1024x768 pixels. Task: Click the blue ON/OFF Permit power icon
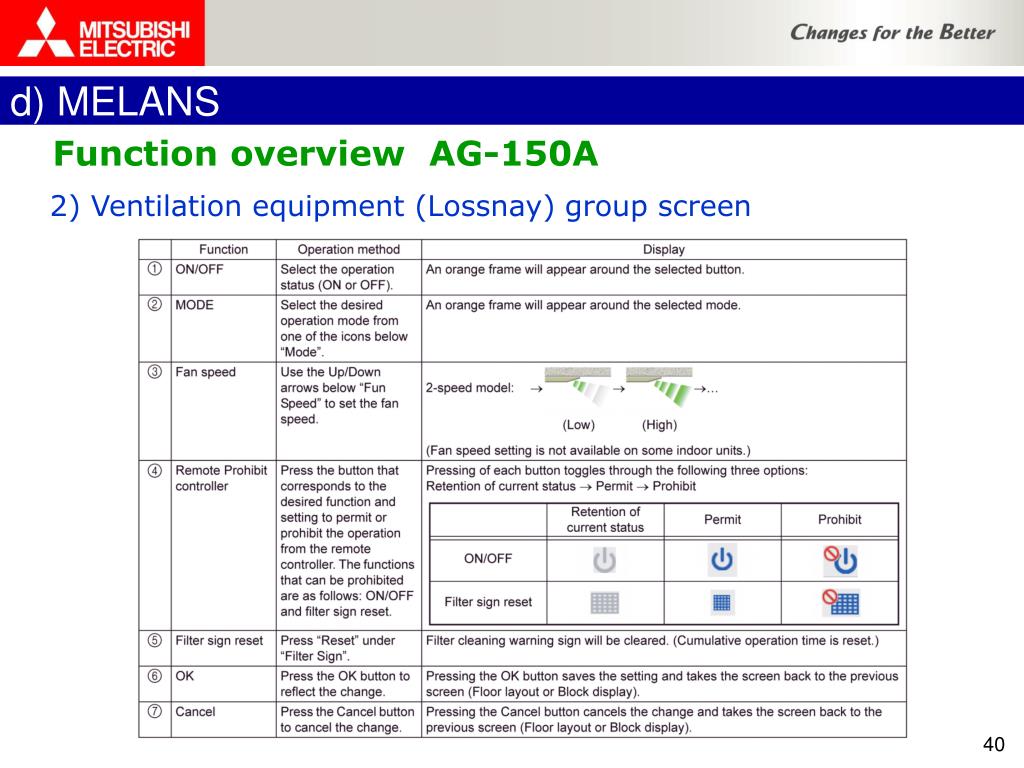coord(722,560)
